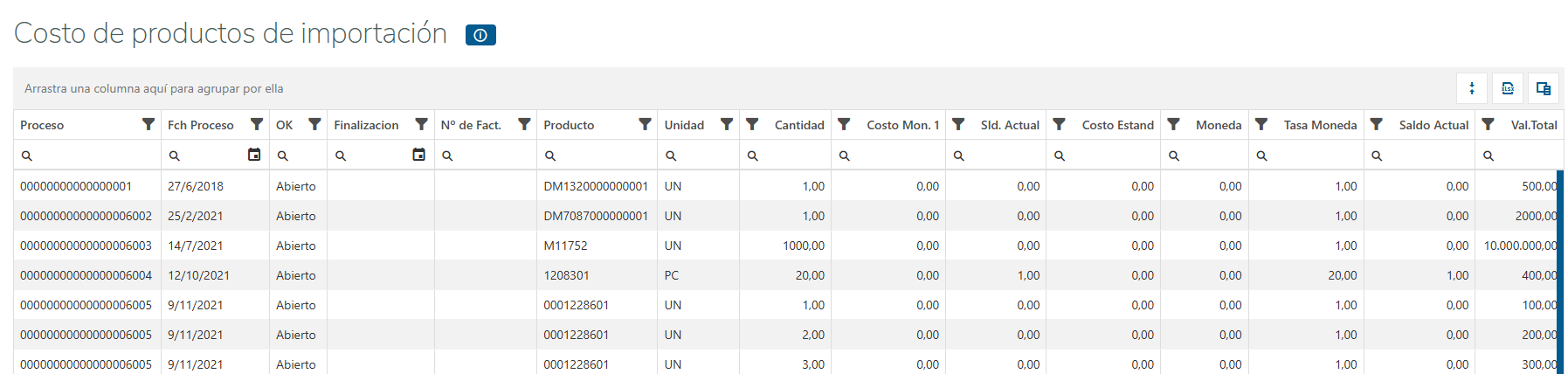Open the Cantidad column header filter

point(752,124)
